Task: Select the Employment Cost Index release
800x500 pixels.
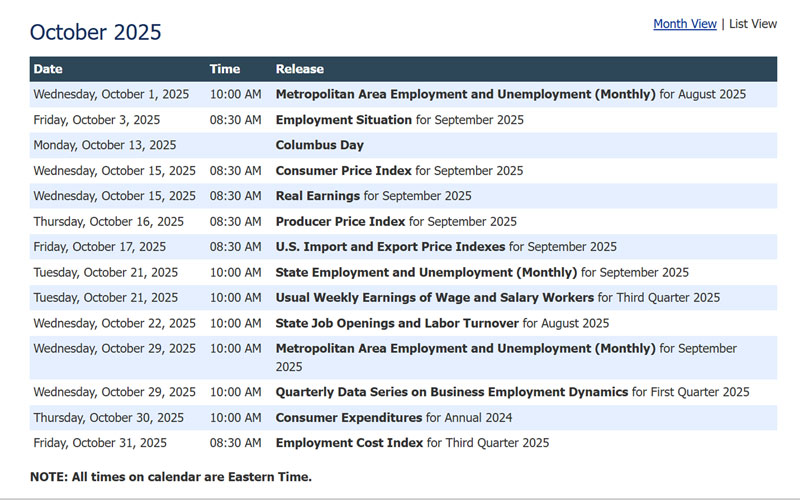Action: click(x=349, y=443)
